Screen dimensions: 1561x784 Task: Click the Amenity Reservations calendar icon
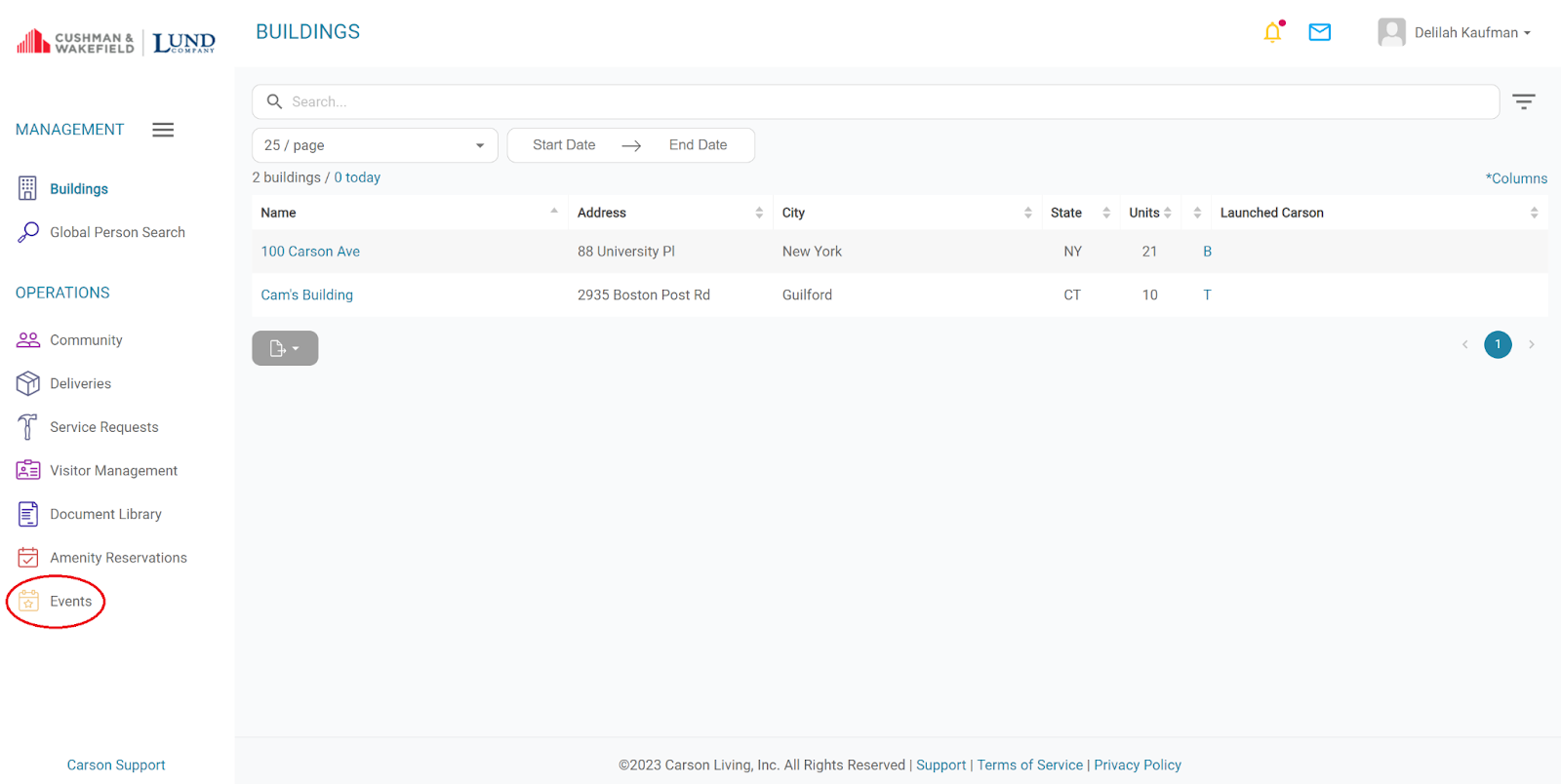tap(28, 558)
